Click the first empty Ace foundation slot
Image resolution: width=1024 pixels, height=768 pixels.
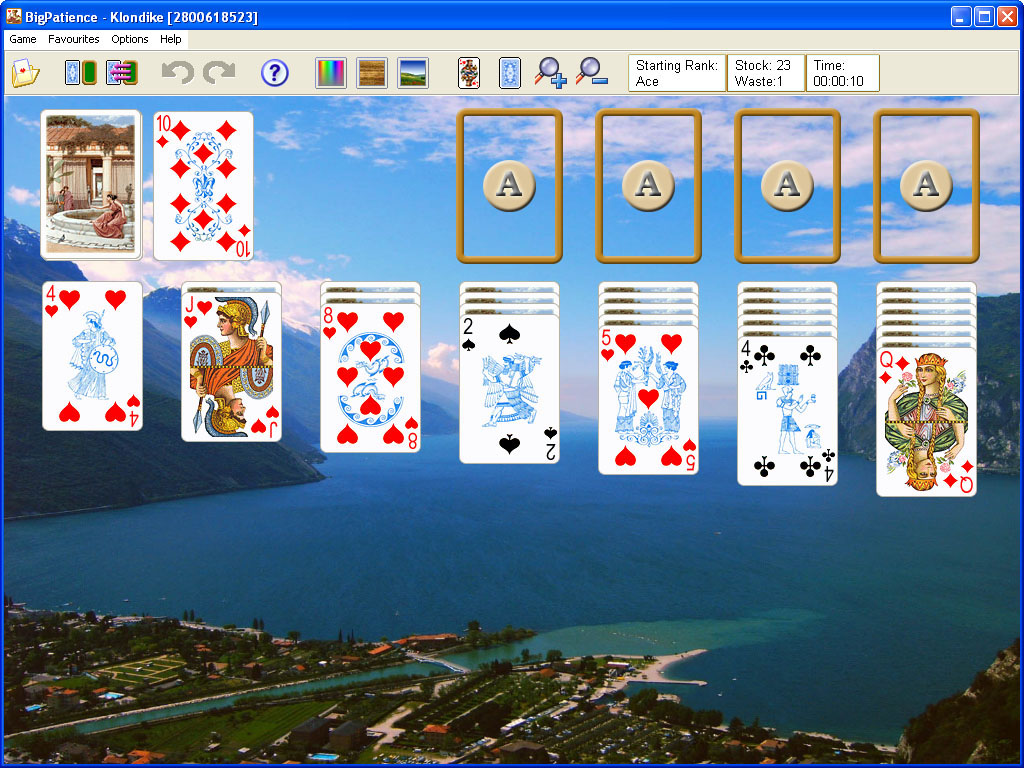point(509,185)
